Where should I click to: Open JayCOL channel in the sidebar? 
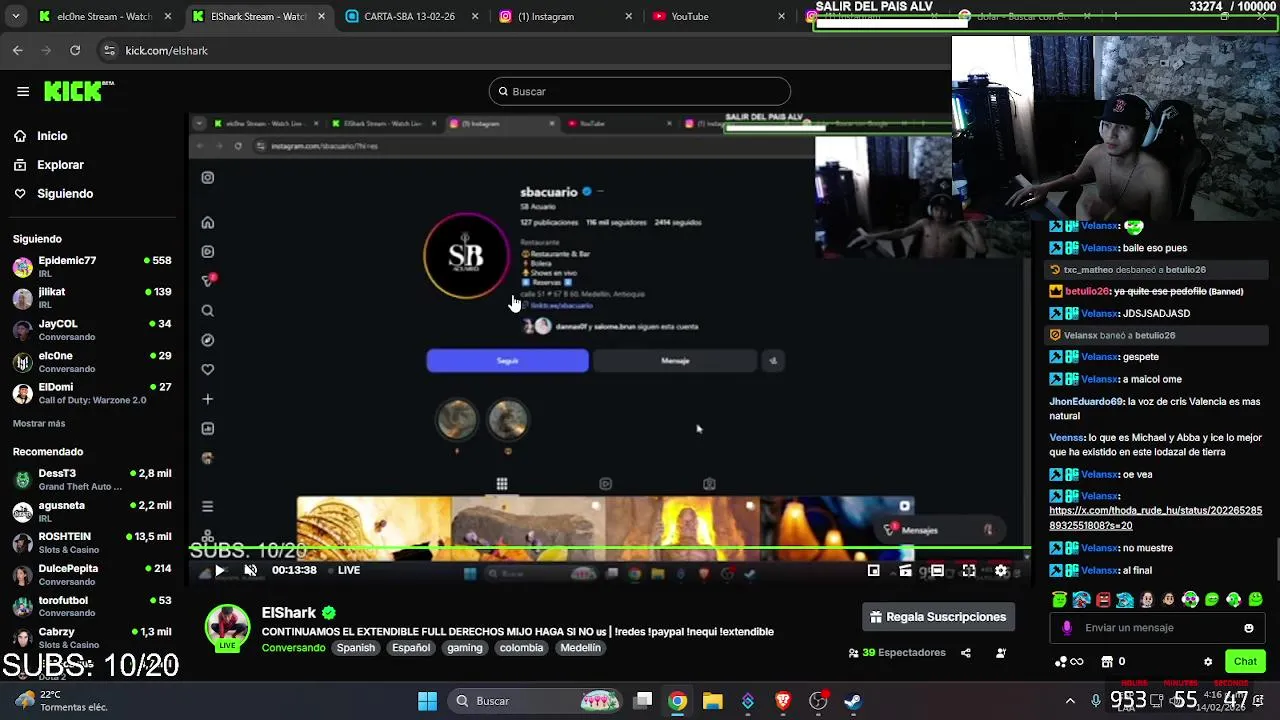92,330
